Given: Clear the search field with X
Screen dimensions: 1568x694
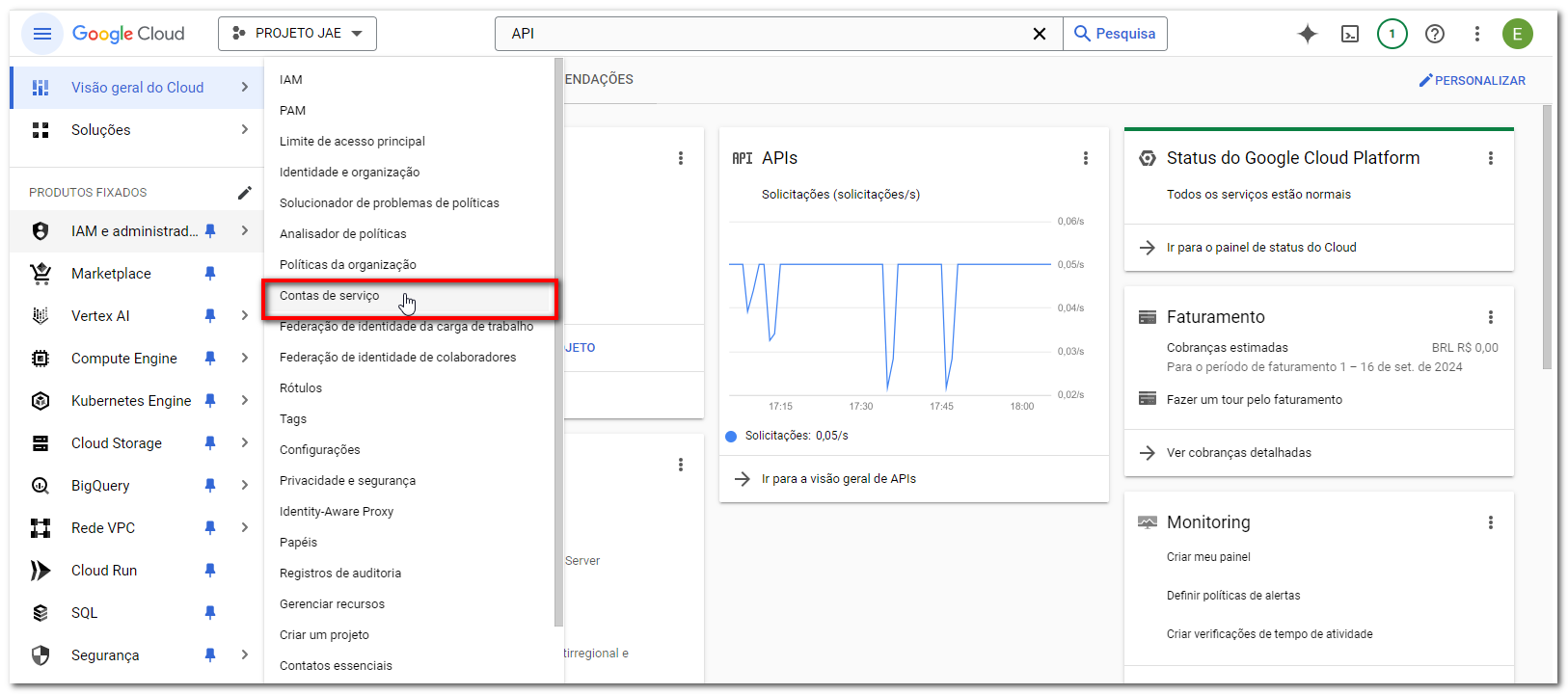Looking at the screenshot, I should [1040, 34].
